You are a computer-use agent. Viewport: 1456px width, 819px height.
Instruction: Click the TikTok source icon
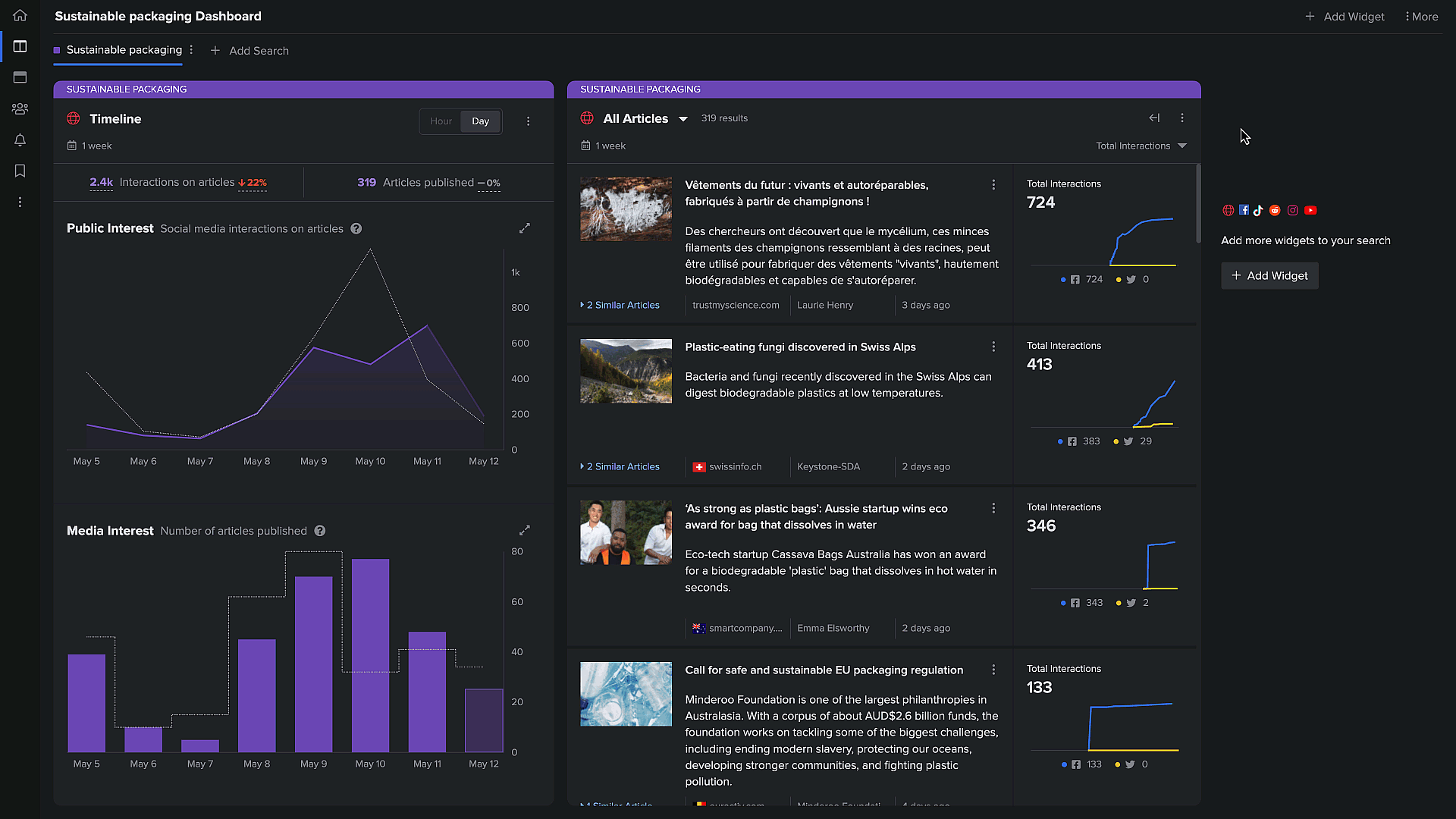point(1258,210)
